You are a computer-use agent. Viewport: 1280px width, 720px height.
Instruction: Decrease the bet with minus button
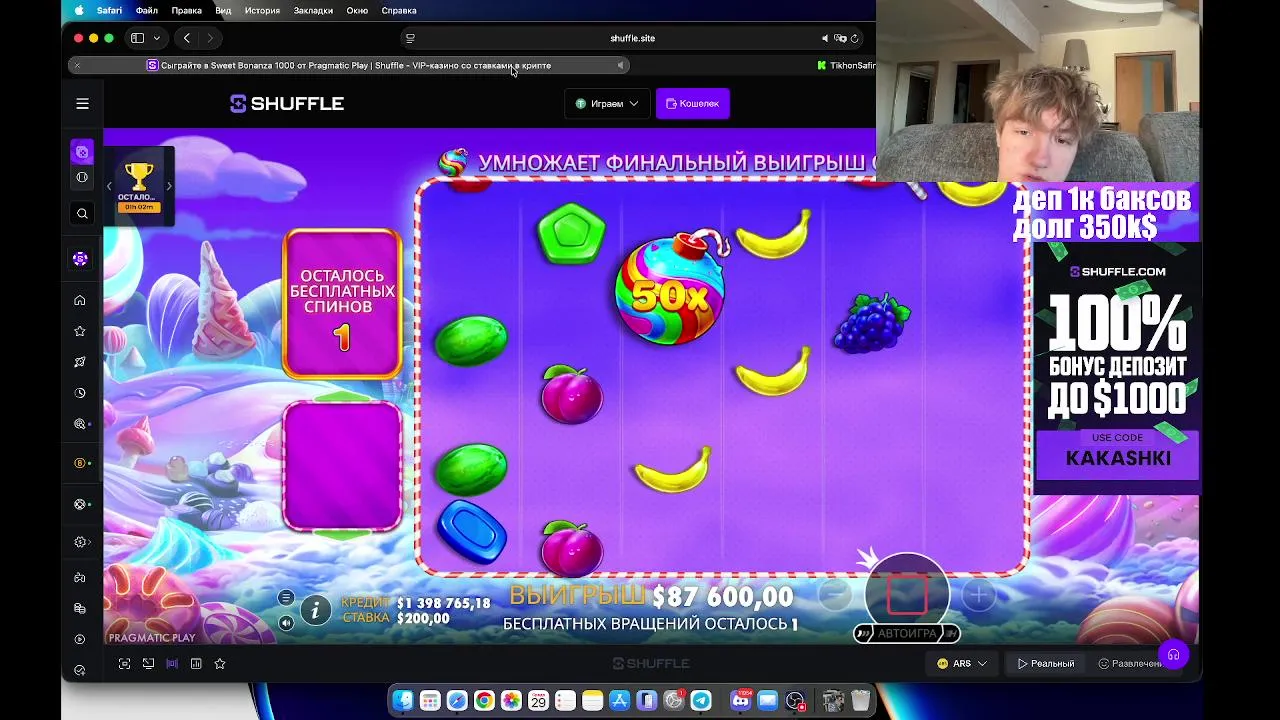pos(834,595)
